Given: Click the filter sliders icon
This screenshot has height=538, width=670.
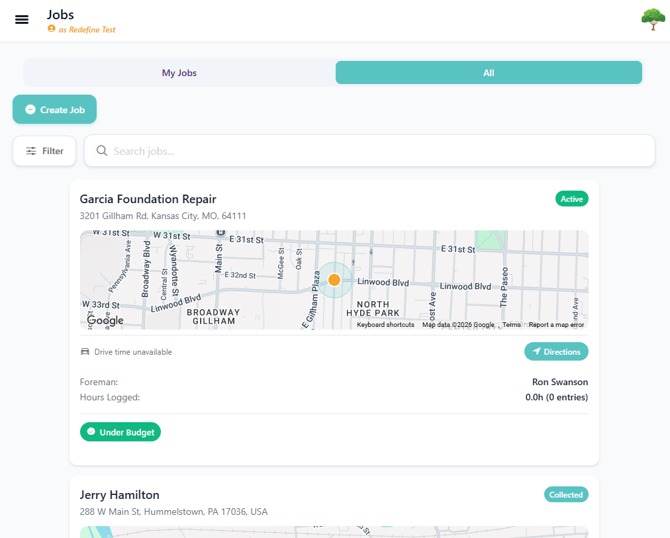Looking at the screenshot, I should coord(31,151).
